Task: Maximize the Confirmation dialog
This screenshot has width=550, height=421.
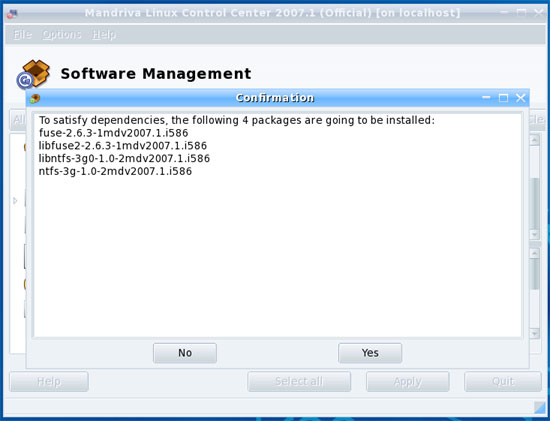Action: 503,98
